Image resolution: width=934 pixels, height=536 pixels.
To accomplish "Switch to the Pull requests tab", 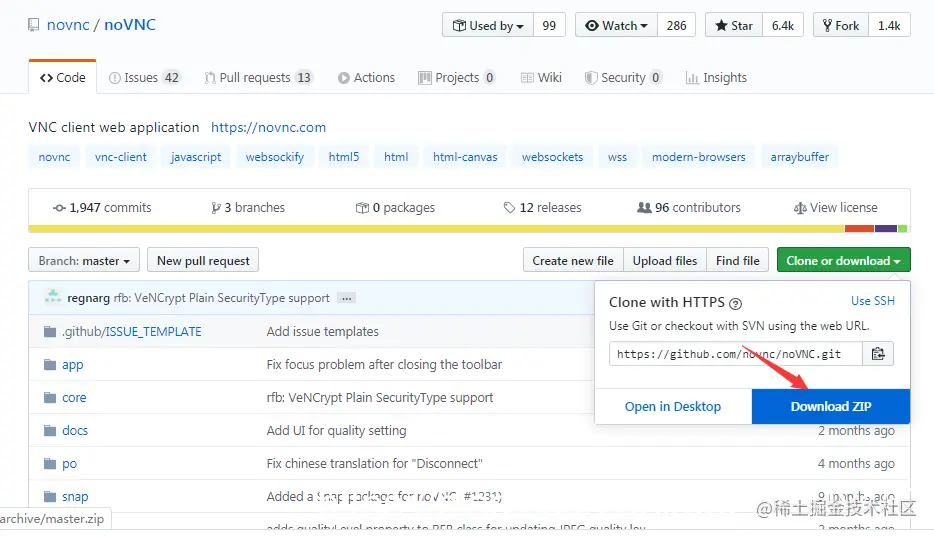I will (258, 77).
